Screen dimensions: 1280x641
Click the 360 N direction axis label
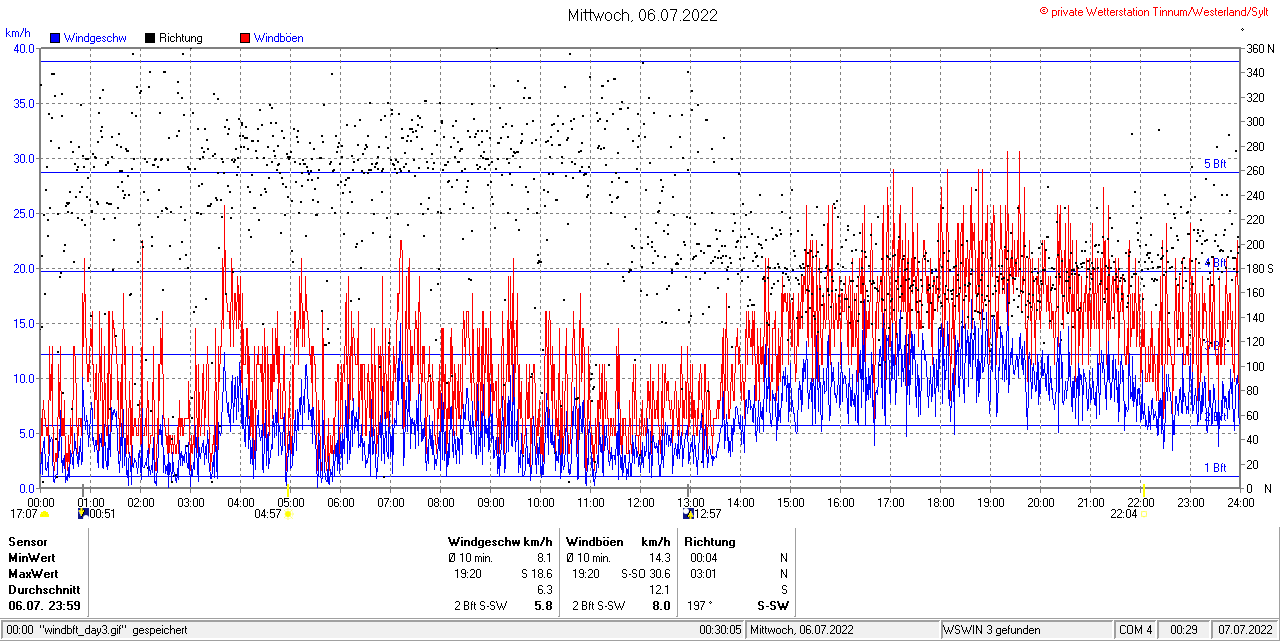1260,49
